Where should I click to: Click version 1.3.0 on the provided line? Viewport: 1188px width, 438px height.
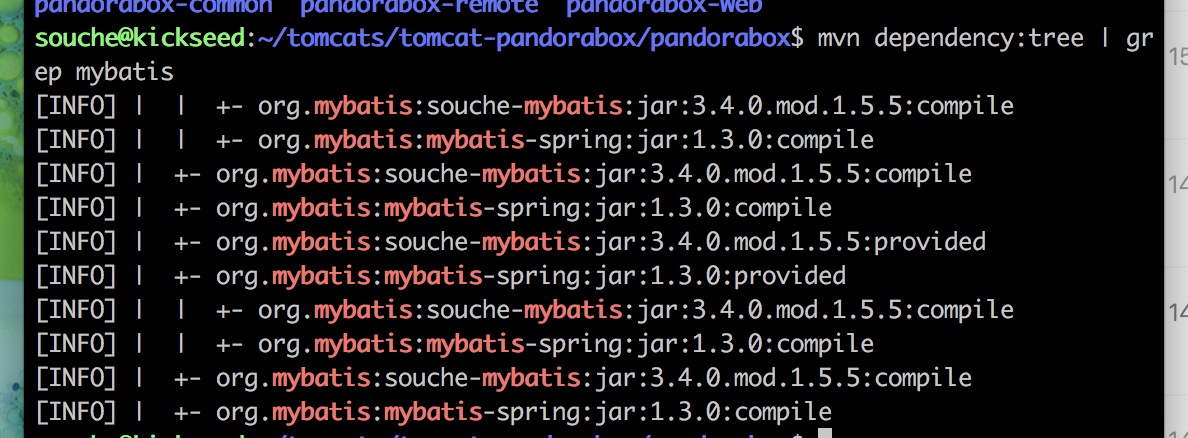pyautogui.click(x=684, y=275)
